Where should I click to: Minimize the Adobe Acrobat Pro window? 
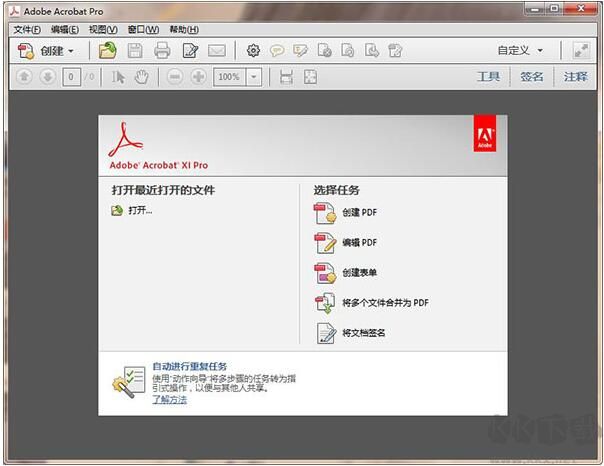click(x=535, y=8)
